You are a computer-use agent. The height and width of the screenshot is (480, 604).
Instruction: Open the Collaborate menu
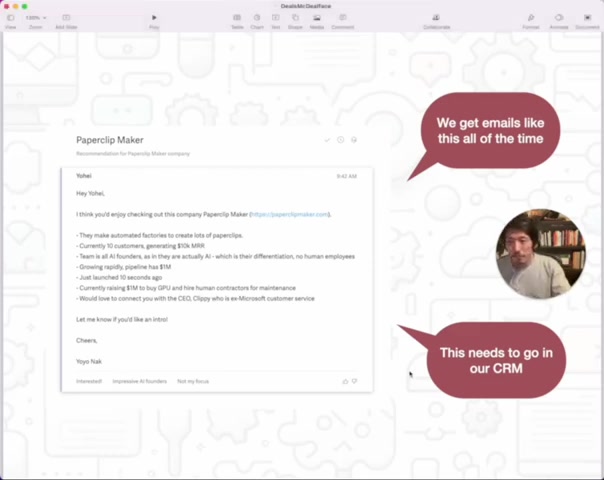coord(436,21)
